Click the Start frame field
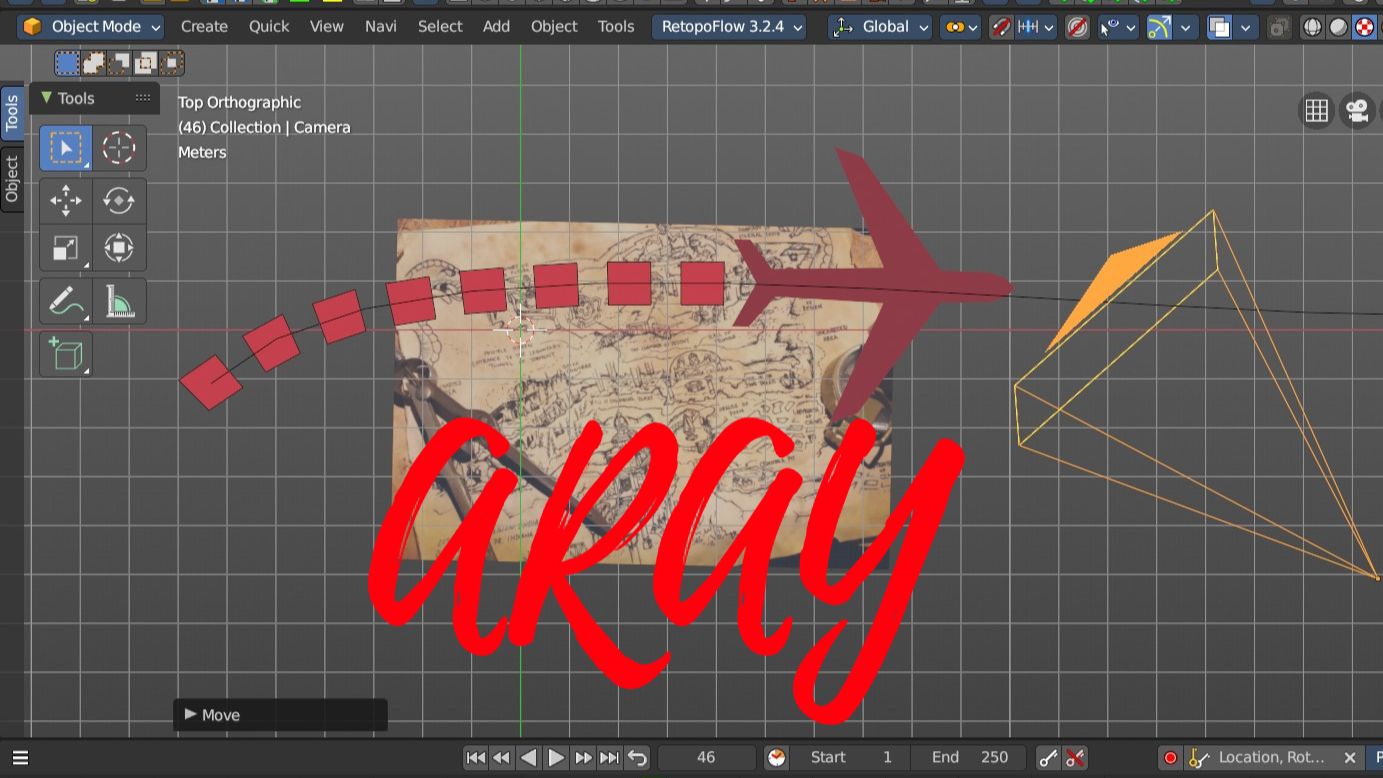The height and width of the screenshot is (778, 1383). pyautogui.click(x=851, y=758)
